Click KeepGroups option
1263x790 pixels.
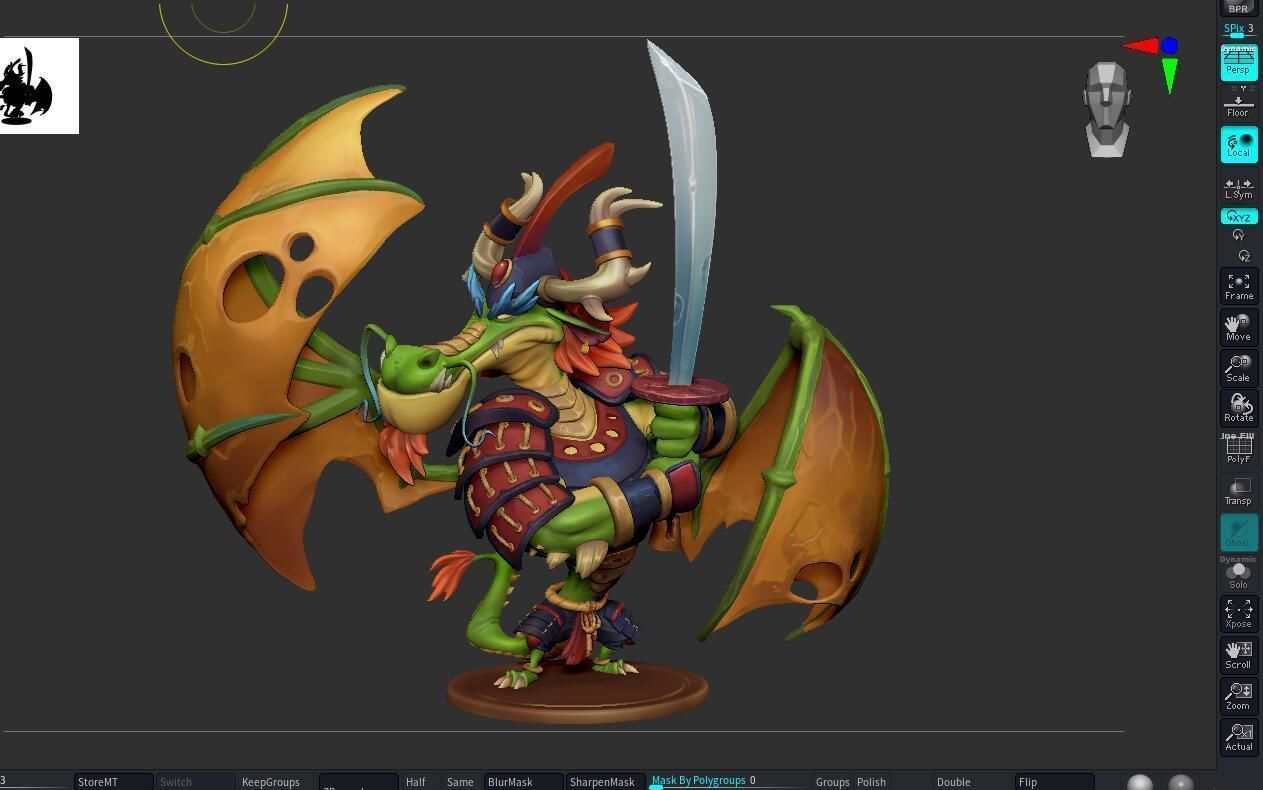click(x=271, y=782)
